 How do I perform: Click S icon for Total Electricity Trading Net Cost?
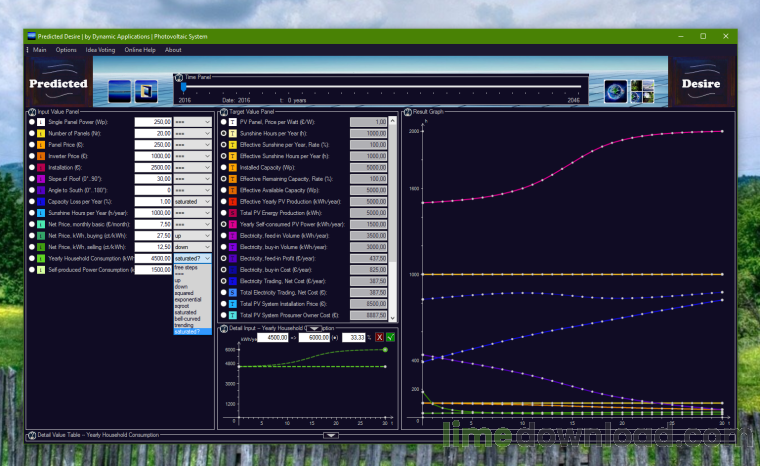click(x=233, y=292)
